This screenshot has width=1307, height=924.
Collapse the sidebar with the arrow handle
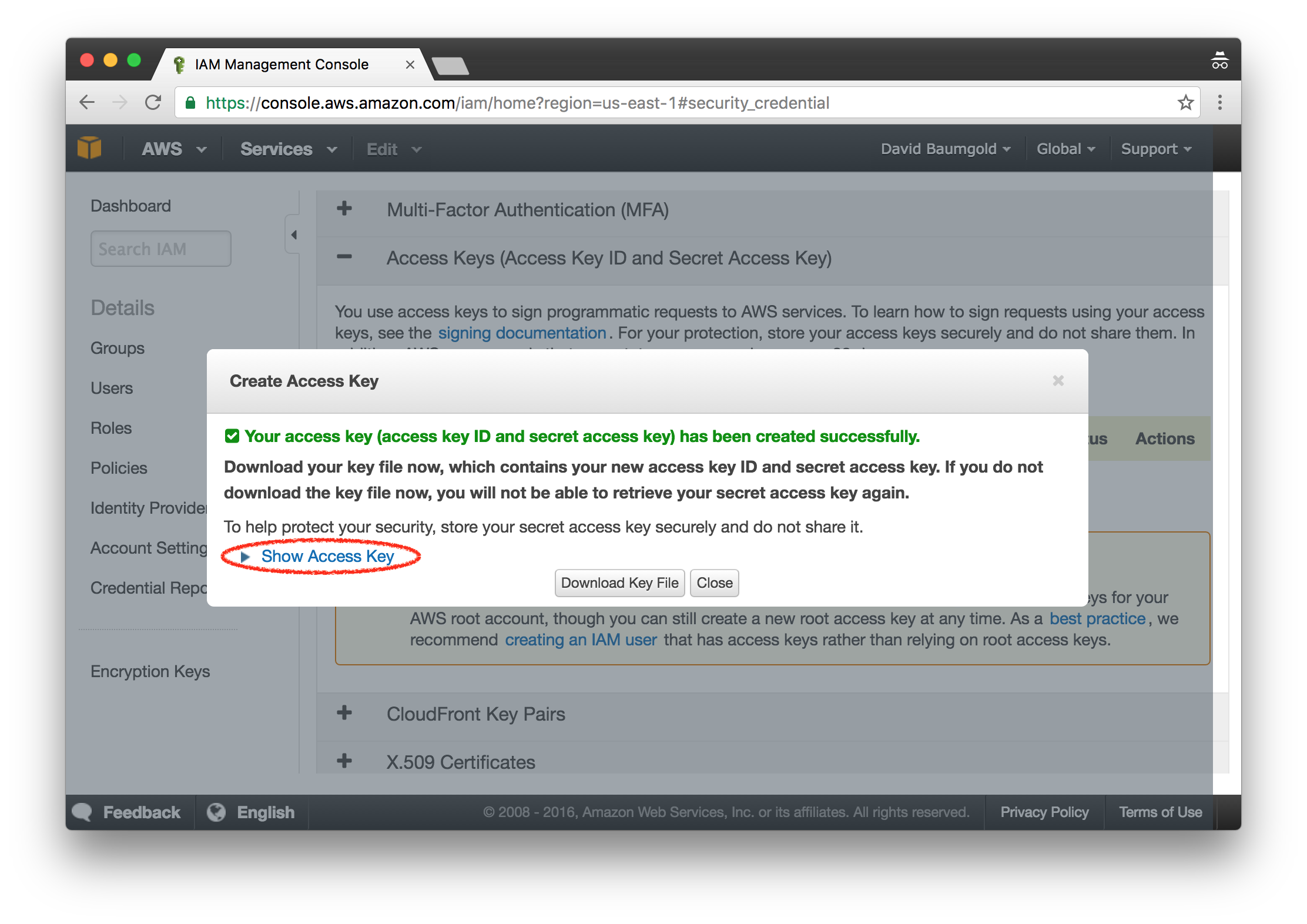click(x=293, y=235)
